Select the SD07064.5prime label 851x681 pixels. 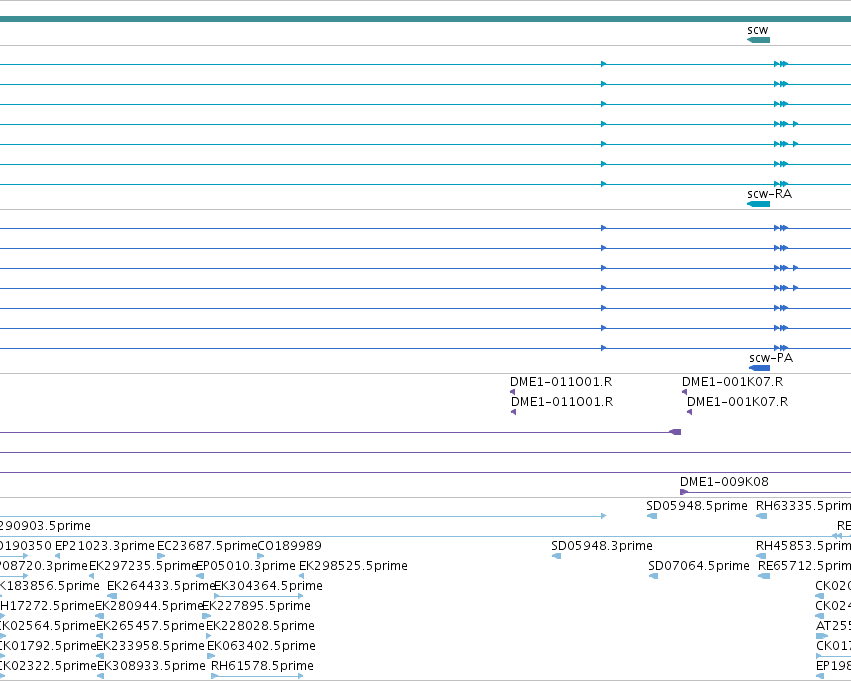(x=698, y=565)
